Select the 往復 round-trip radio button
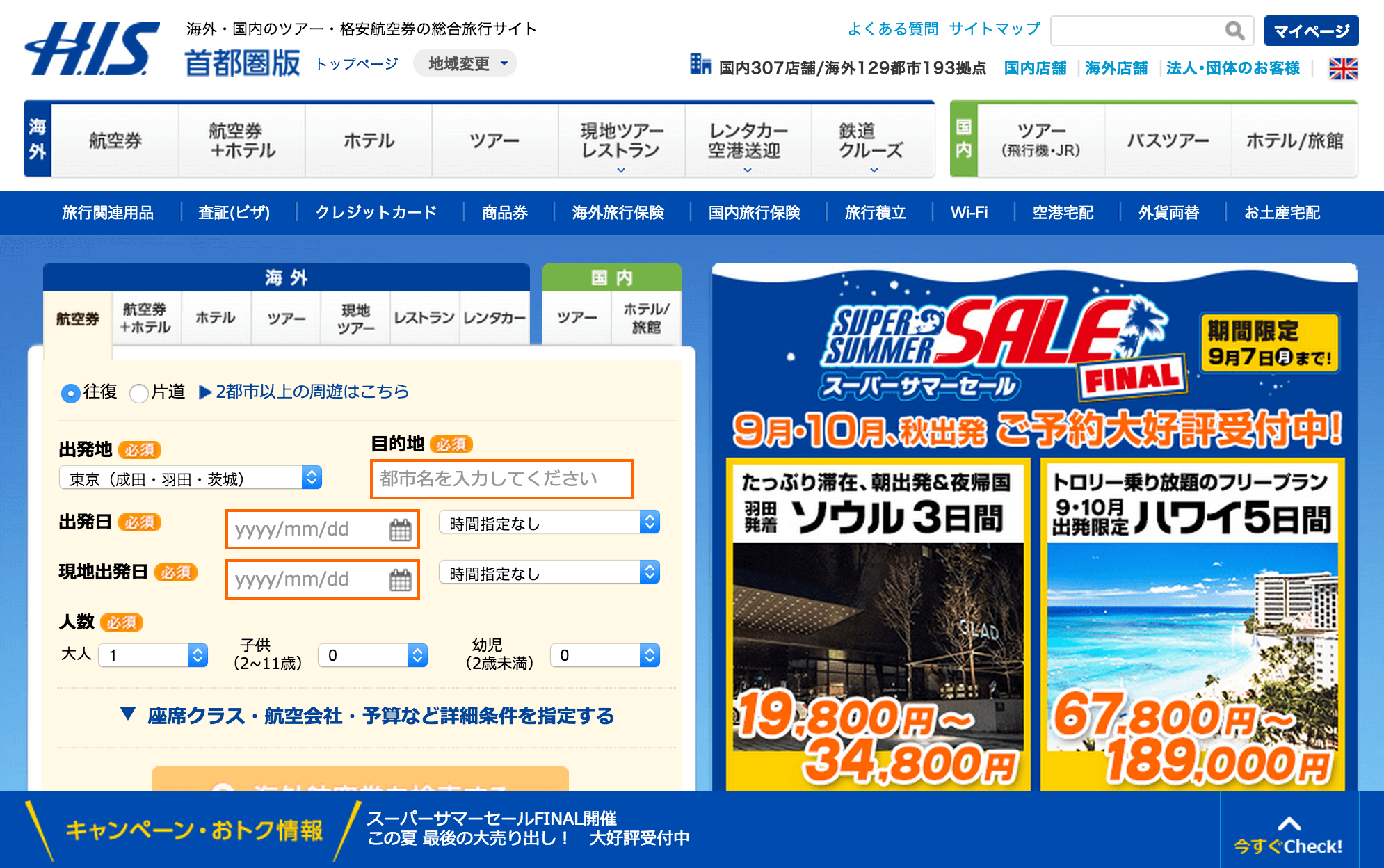 70,393
